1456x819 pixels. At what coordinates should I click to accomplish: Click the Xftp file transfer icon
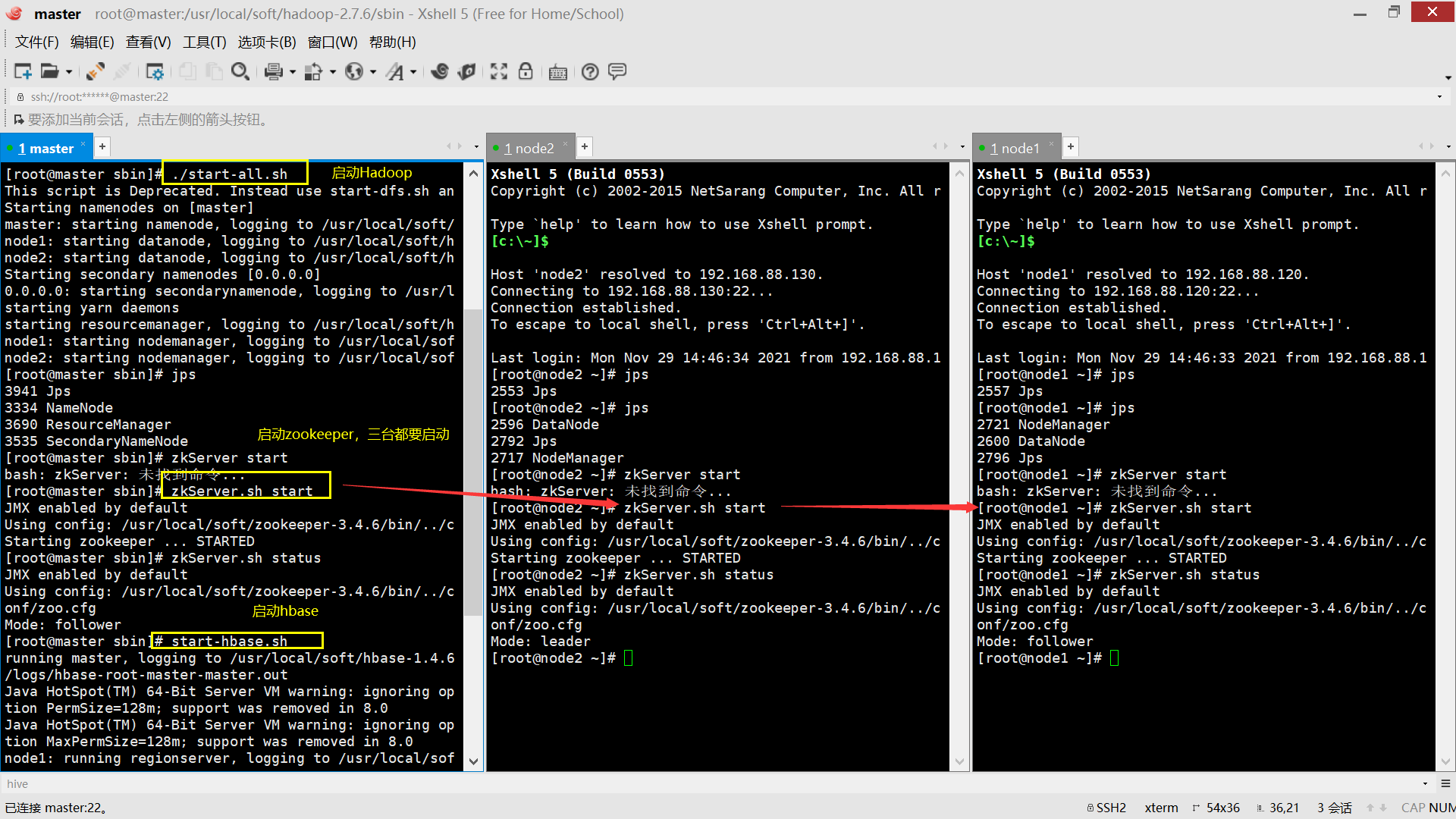pyautogui.click(x=467, y=71)
